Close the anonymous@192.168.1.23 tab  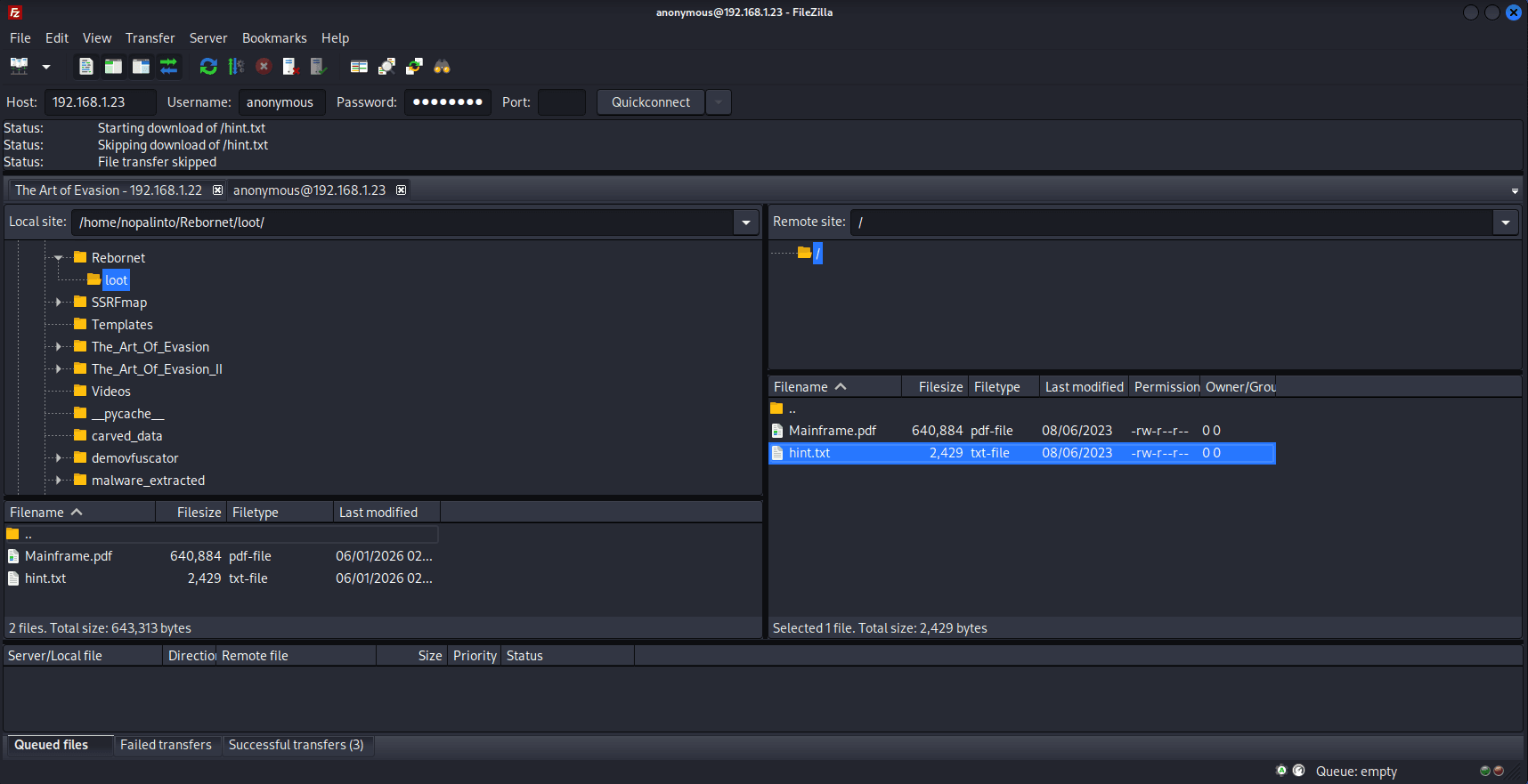click(x=402, y=190)
